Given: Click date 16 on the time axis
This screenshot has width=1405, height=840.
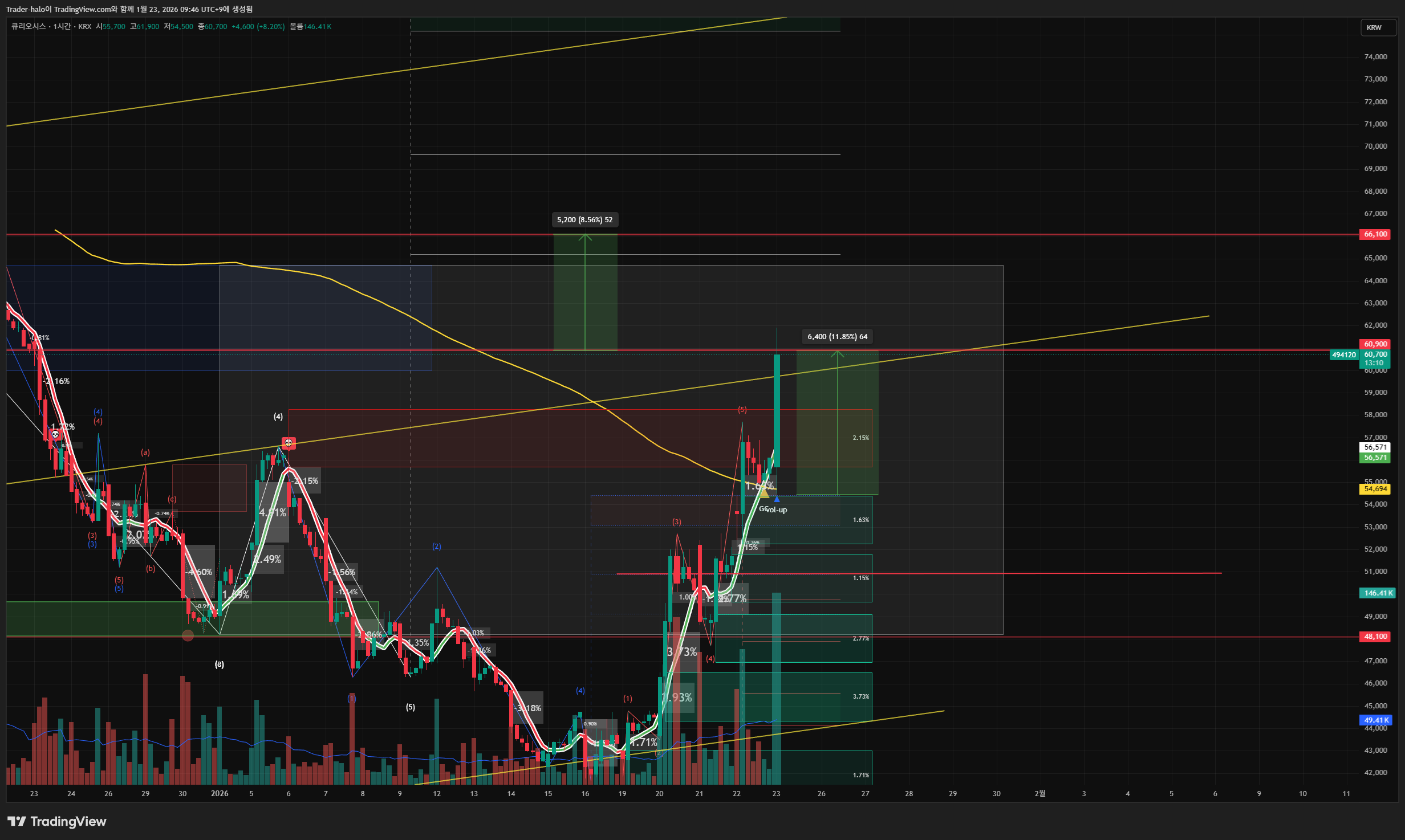Looking at the screenshot, I should click(585, 794).
